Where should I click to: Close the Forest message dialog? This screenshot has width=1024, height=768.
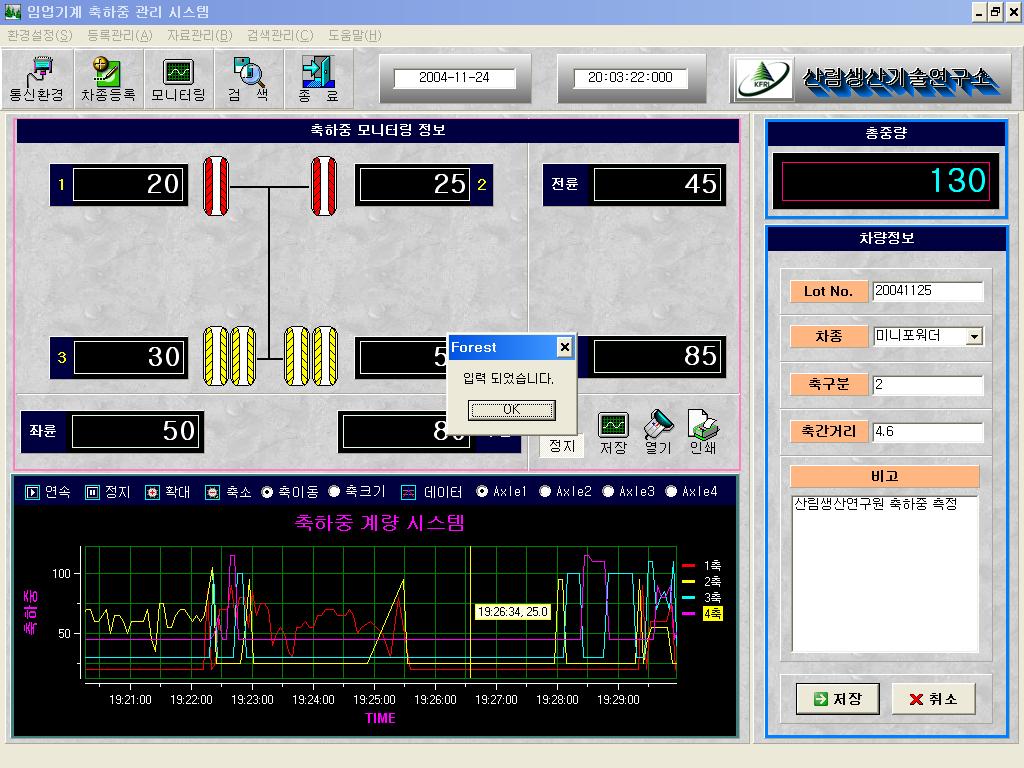pyautogui.click(x=565, y=347)
